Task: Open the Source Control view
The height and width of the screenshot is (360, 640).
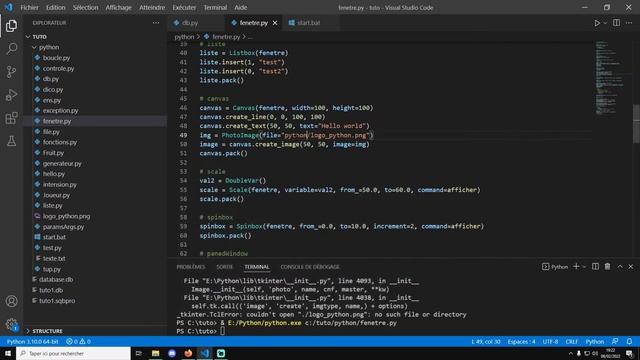Action: [x=11, y=72]
